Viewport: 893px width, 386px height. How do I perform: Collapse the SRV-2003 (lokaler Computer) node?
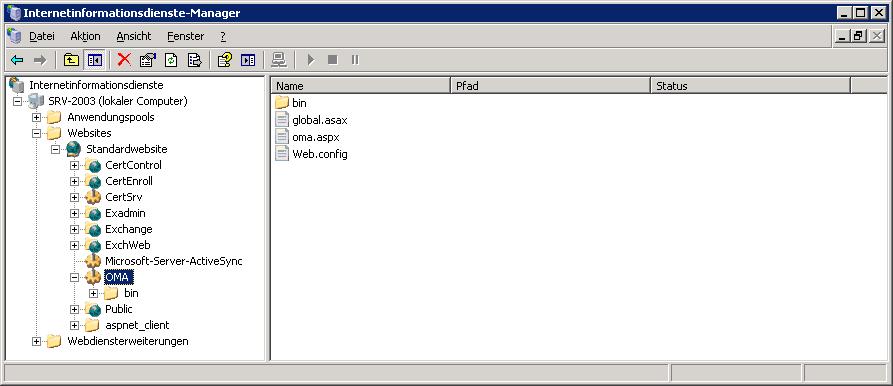click(18, 101)
